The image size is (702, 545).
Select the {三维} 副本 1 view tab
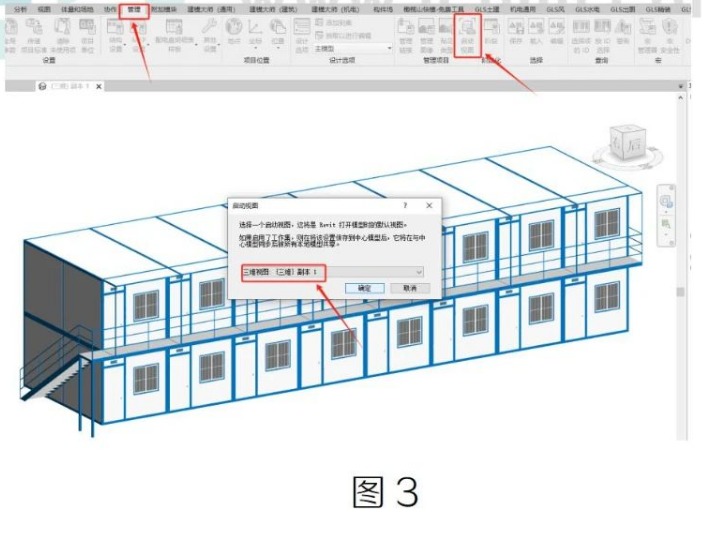point(69,86)
